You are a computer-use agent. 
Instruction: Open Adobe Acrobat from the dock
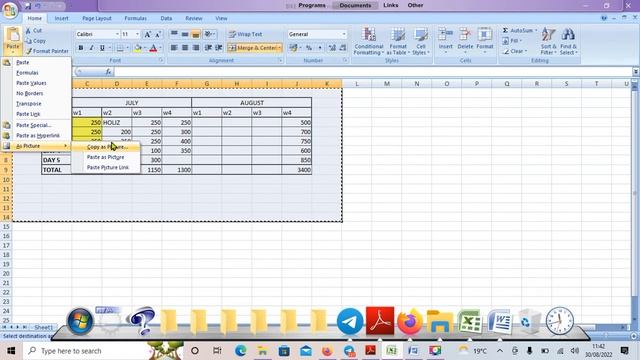tap(380, 321)
